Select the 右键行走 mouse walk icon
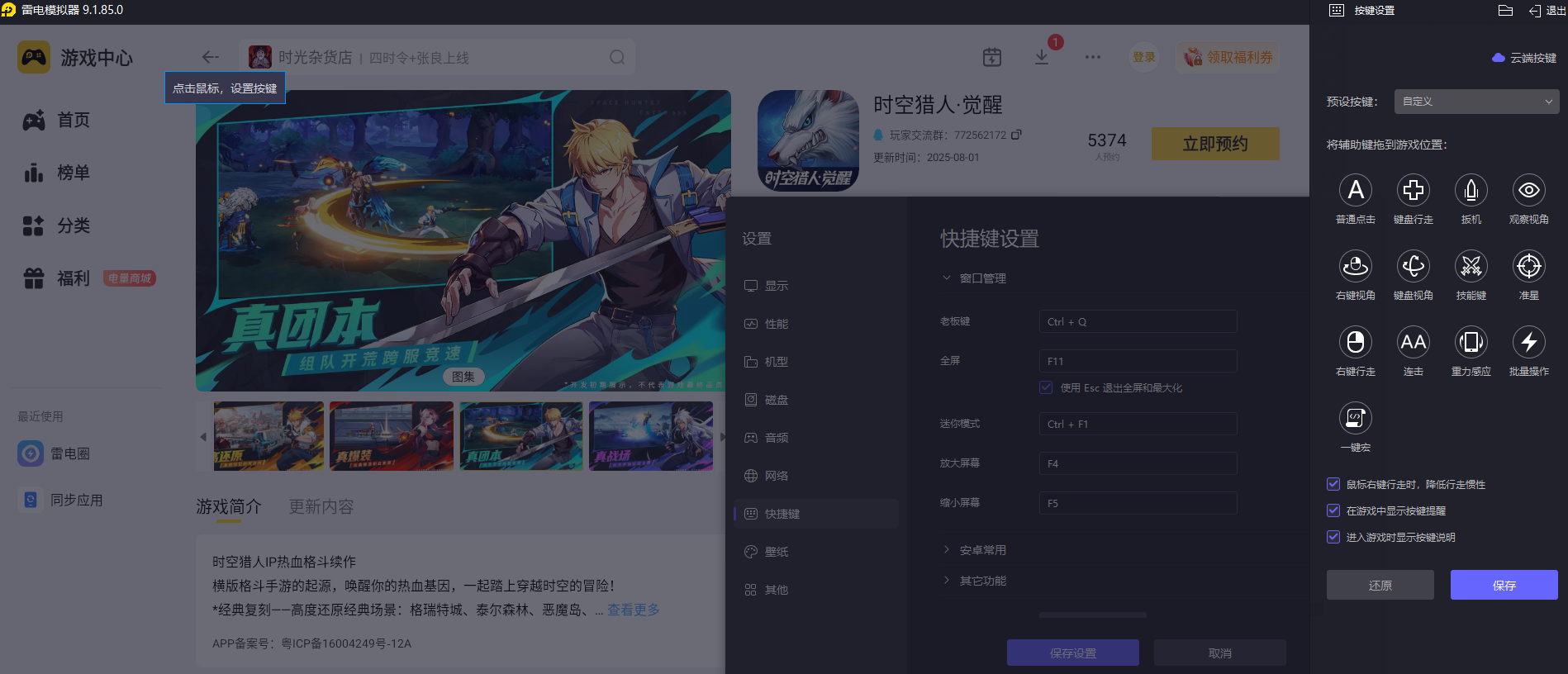The width and height of the screenshot is (1568, 674). coord(1356,342)
